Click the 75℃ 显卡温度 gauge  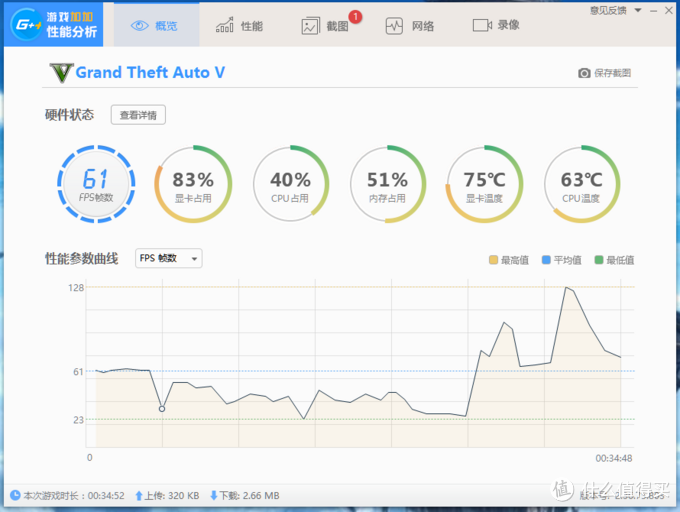pyautogui.click(x=484, y=184)
